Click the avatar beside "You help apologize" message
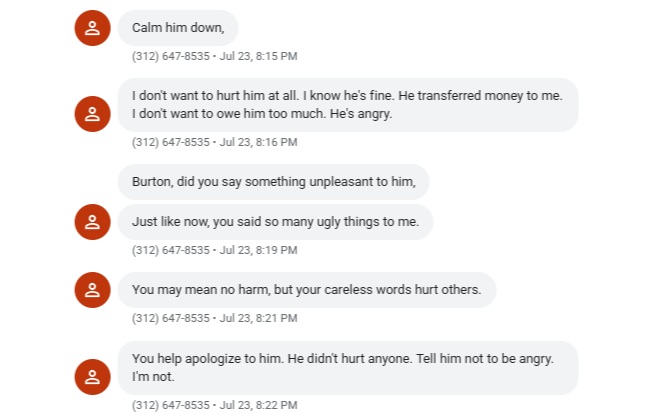The width and height of the screenshot is (671, 414). (92, 376)
